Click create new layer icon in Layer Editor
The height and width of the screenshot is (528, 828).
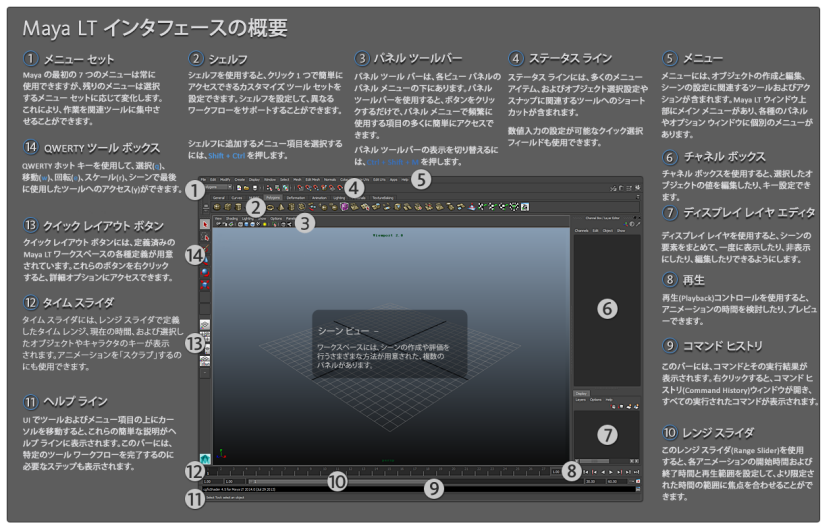628,407
